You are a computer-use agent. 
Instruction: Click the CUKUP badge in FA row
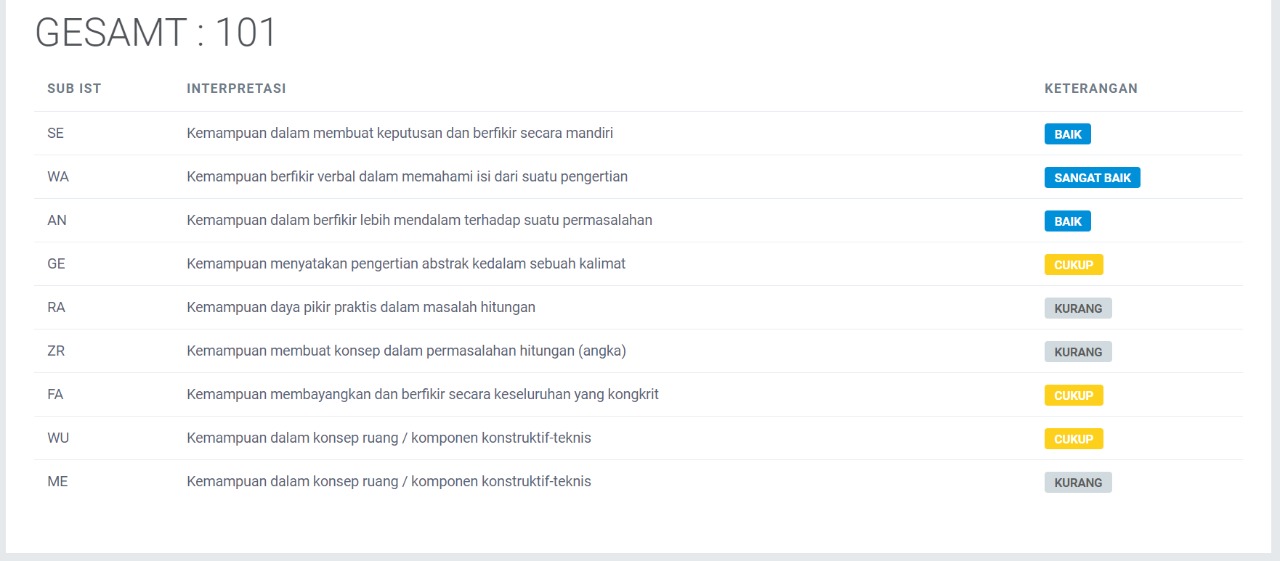1073,395
